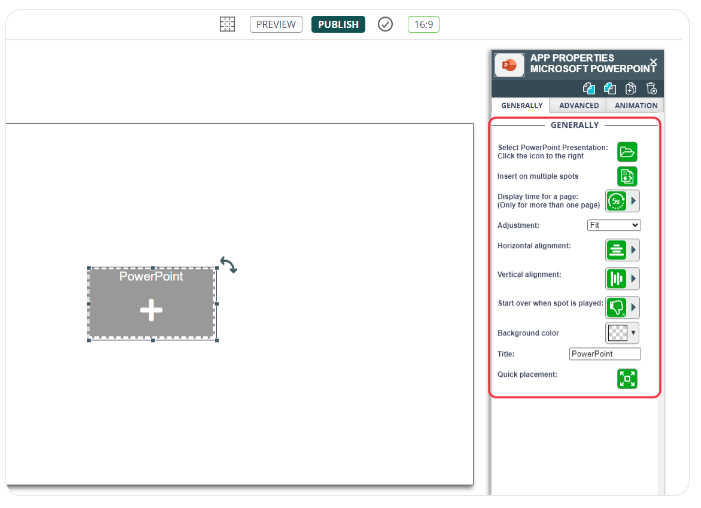Image resolution: width=701 pixels, height=508 pixels.
Task: Select the PowerPoint placeholder title on canvas
Action: 151,276
